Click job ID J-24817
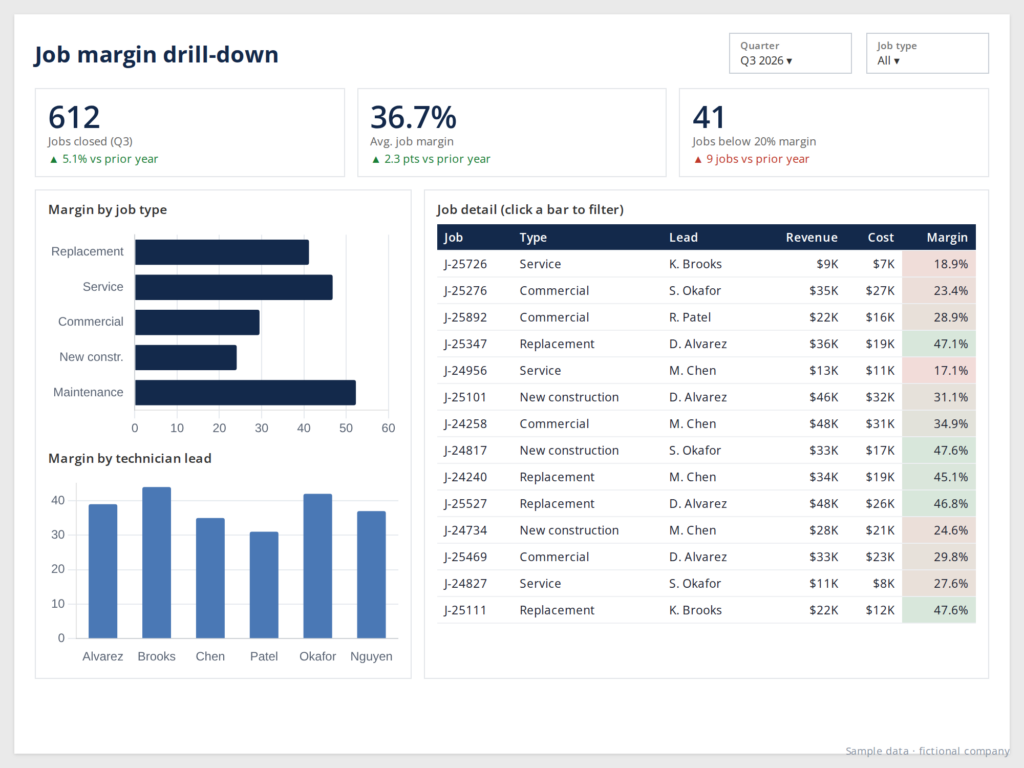 pyautogui.click(x=466, y=451)
